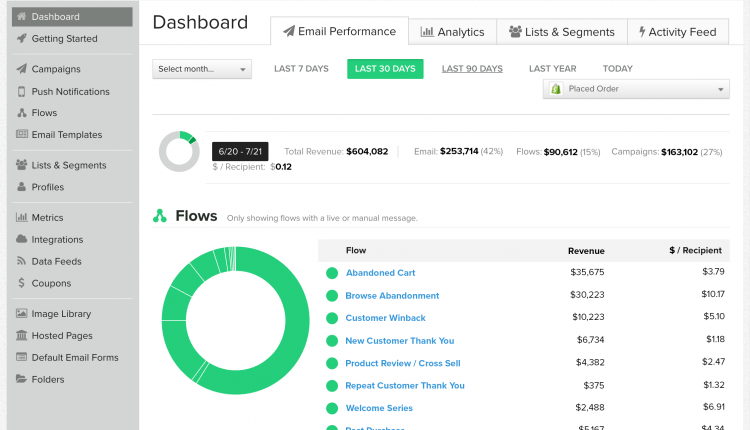Click the Coupons dollar sign icon
The height and width of the screenshot is (430, 750).
click(22, 283)
